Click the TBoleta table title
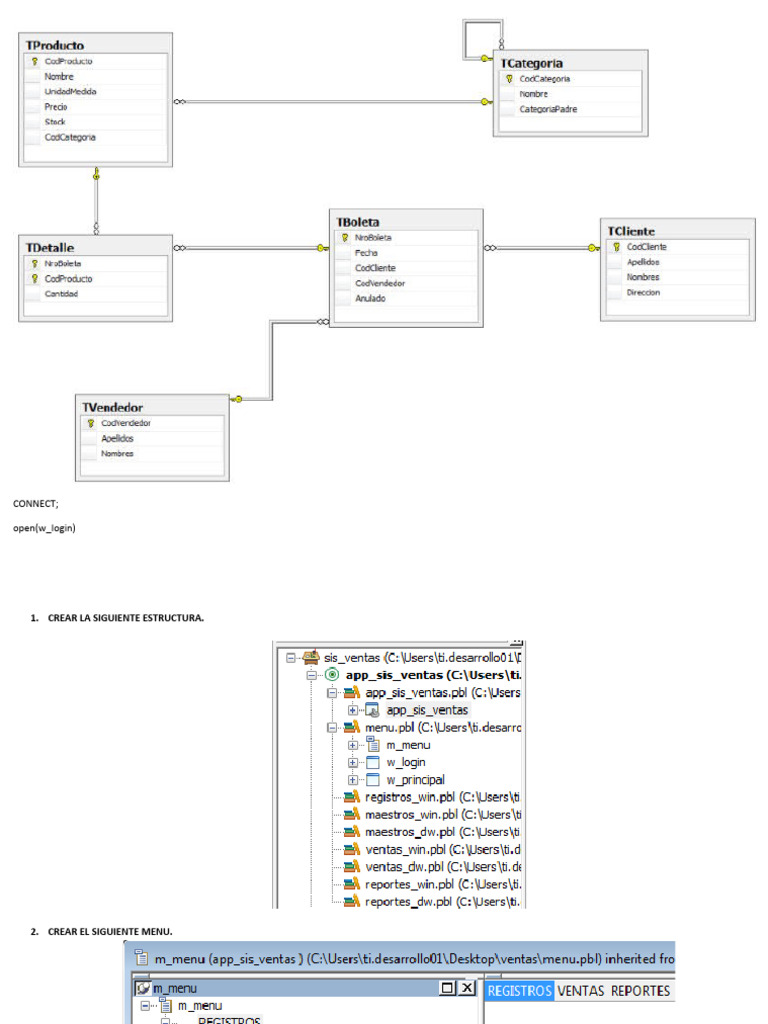Image resolution: width=768 pixels, height=1024 pixels. pos(358,222)
